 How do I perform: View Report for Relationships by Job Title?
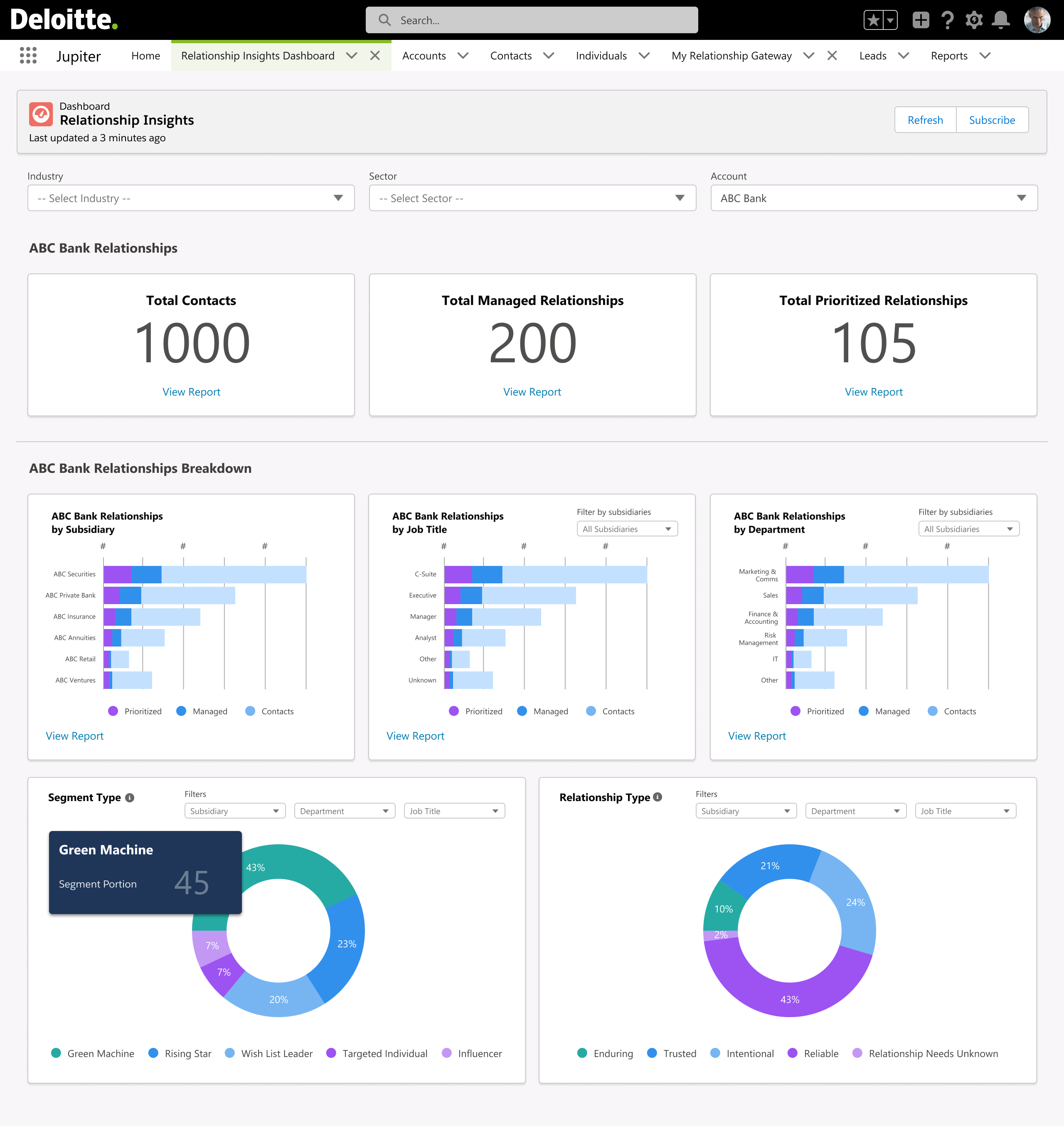(415, 736)
